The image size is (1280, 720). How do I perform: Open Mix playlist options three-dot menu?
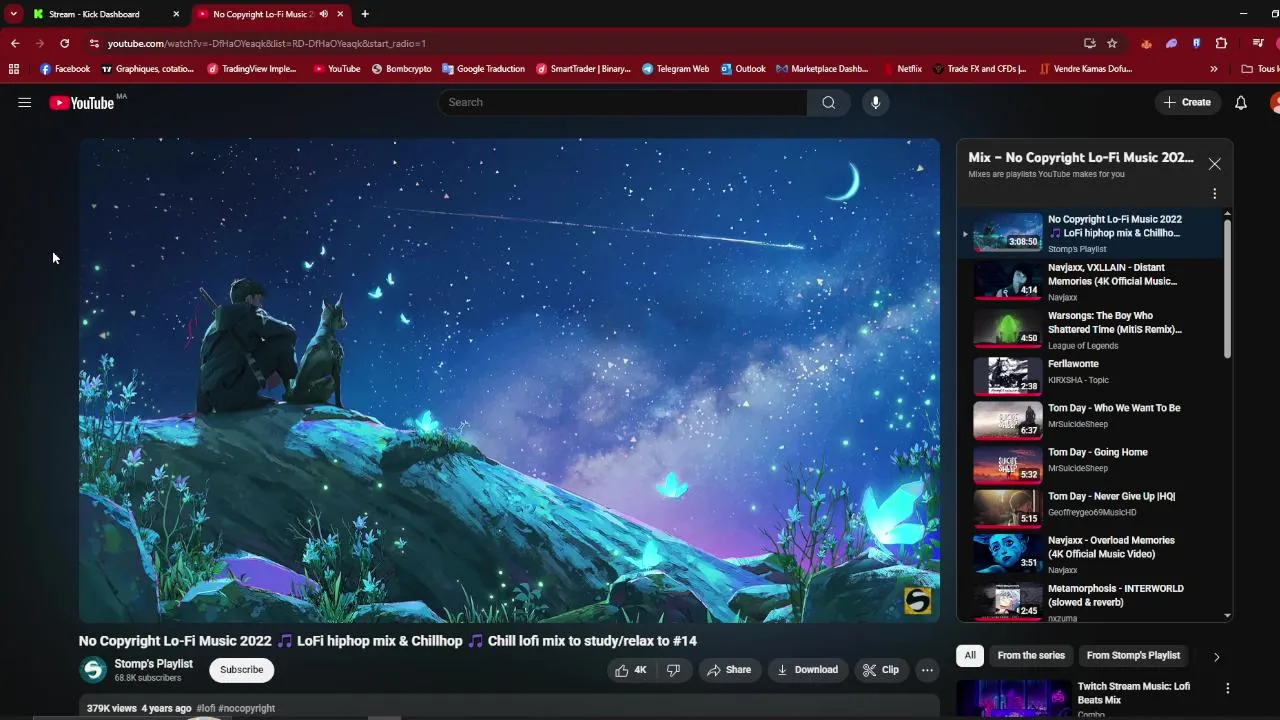click(x=1215, y=194)
